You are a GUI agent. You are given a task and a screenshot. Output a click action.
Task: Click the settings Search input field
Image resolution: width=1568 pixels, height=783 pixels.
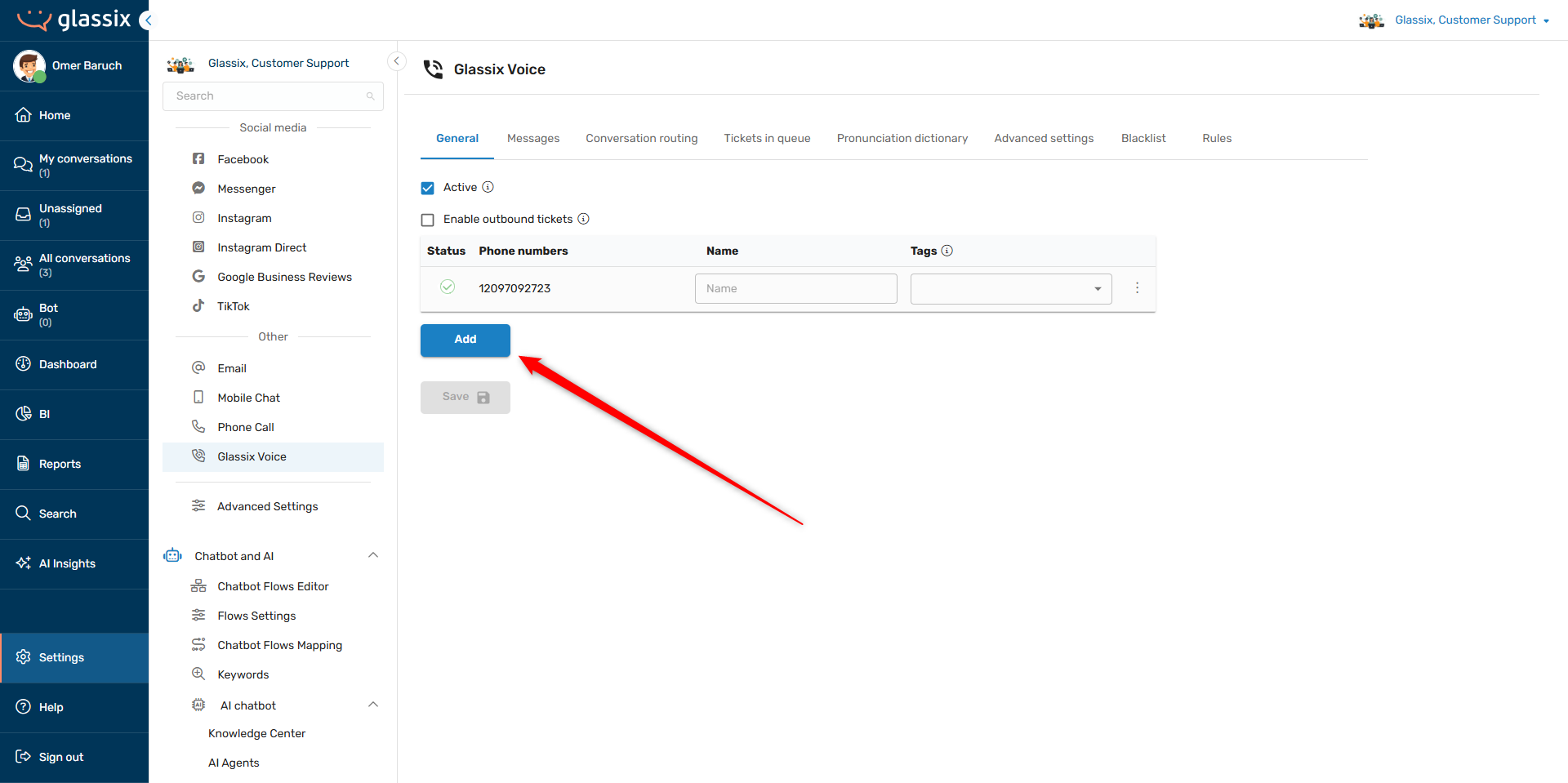pyautogui.click(x=273, y=96)
